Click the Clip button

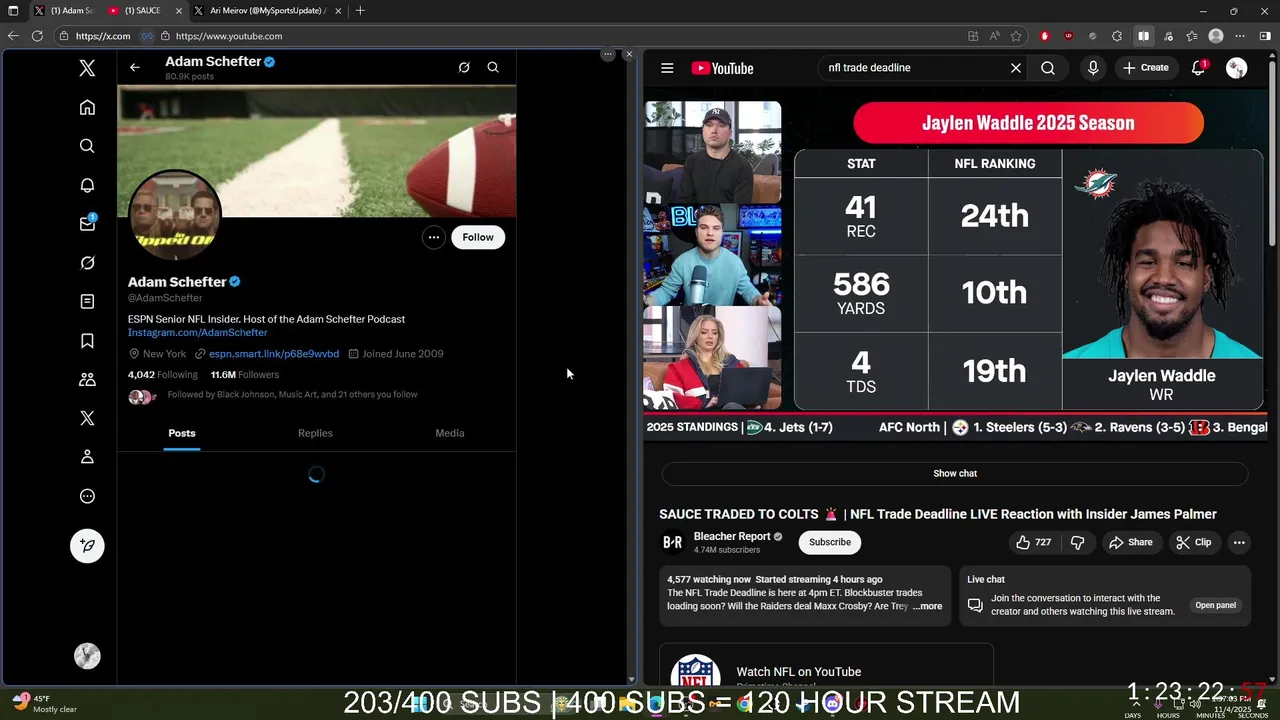1194,542
